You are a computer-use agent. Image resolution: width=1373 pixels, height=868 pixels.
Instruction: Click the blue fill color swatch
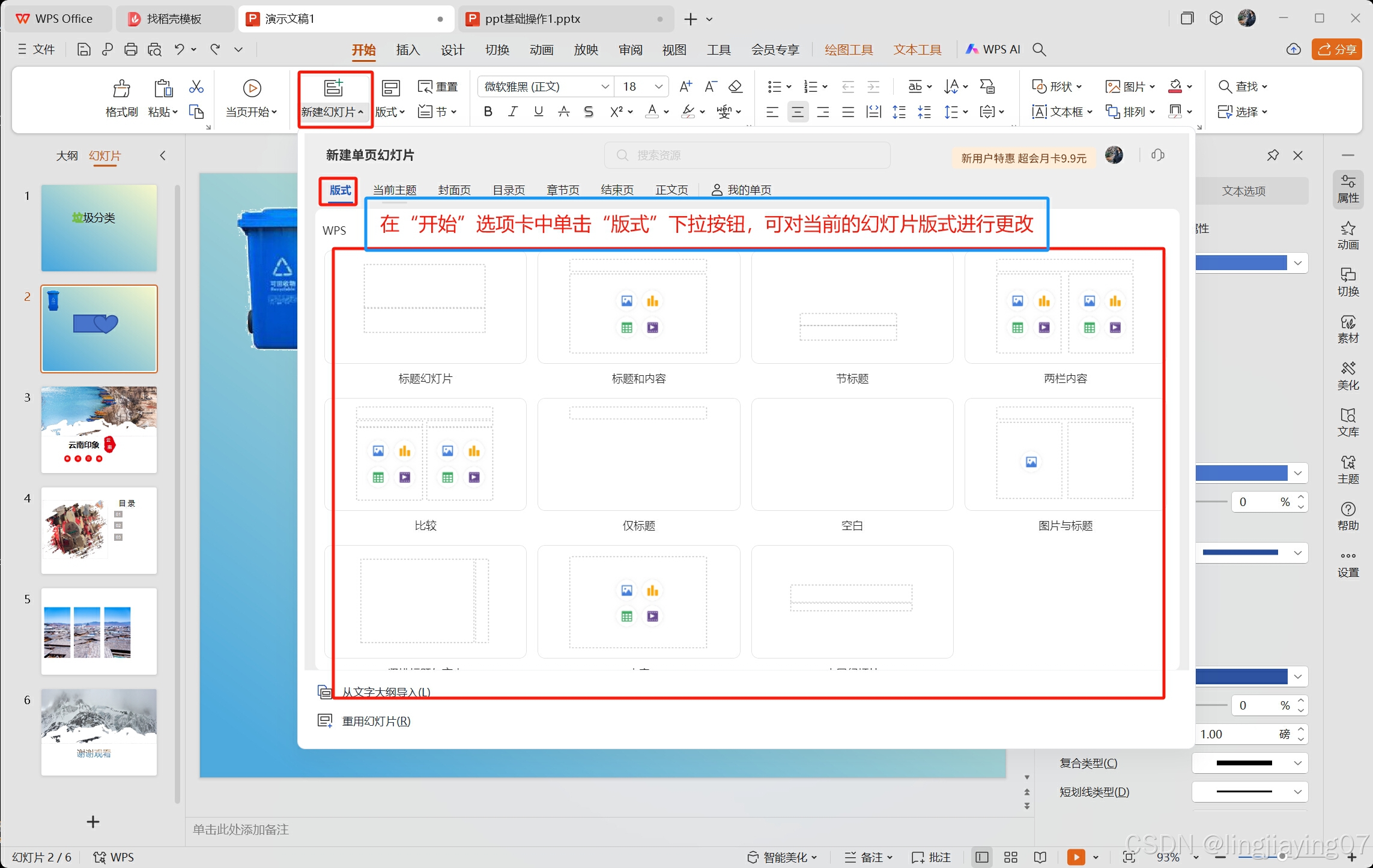[1241, 263]
